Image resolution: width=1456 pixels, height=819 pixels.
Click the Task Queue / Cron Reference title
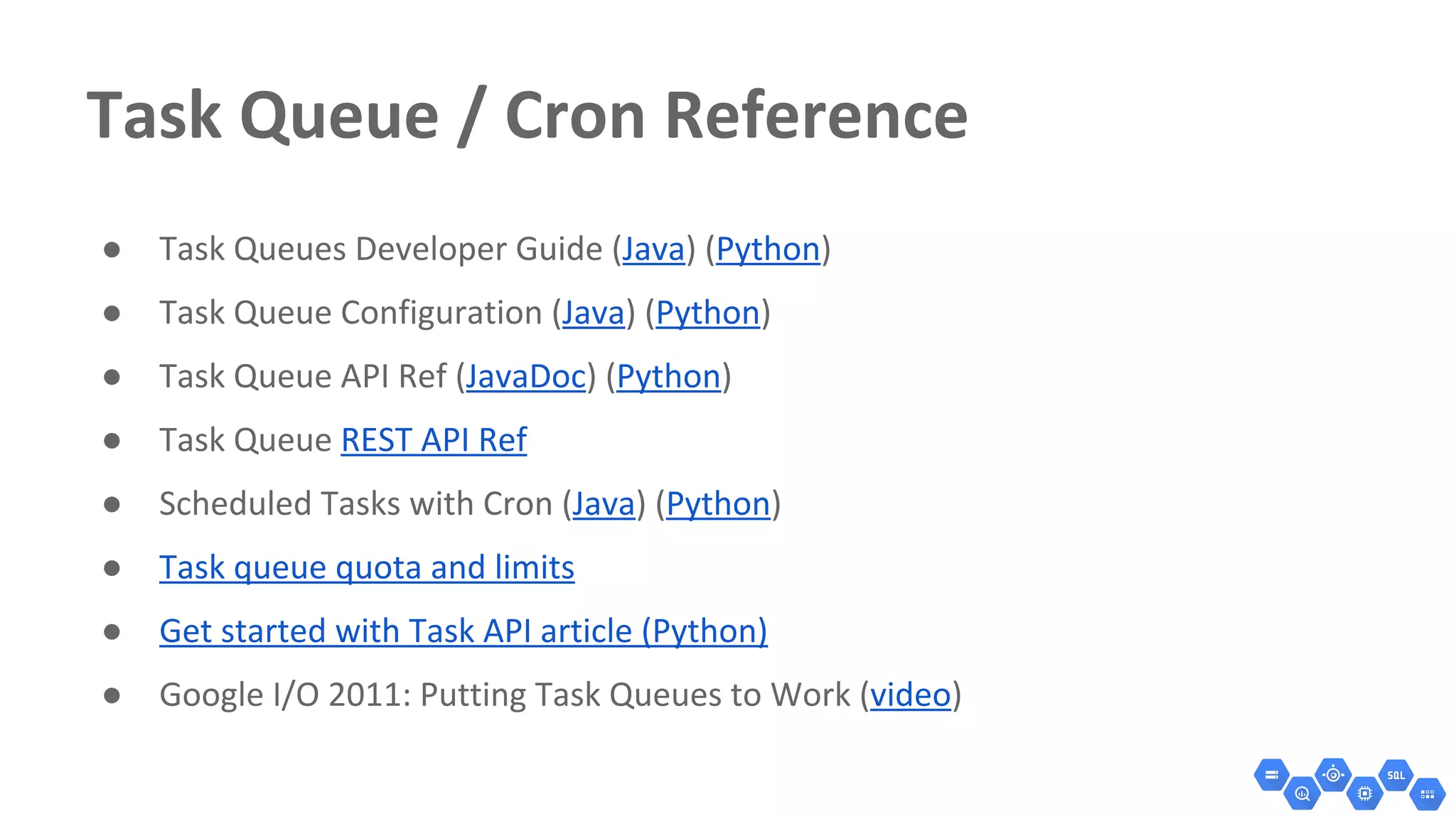pos(527,115)
